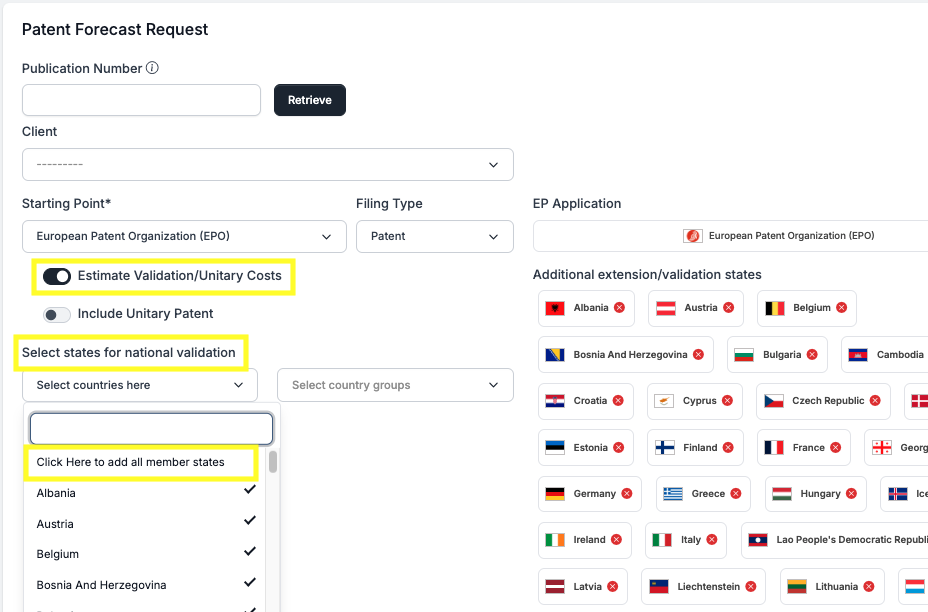Expand the Starting Point dropdown
This screenshot has width=928, height=612.
(x=181, y=237)
